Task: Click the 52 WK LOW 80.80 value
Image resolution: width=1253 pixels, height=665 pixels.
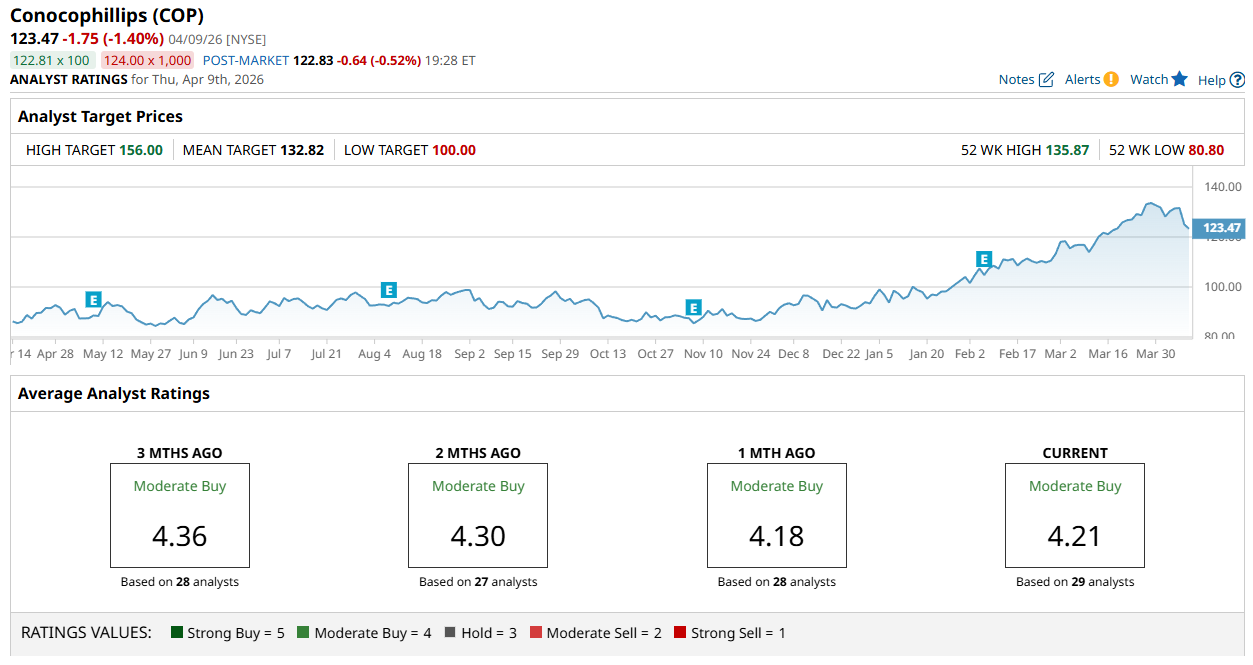Action: pyautogui.click(x=1206, y=150)
